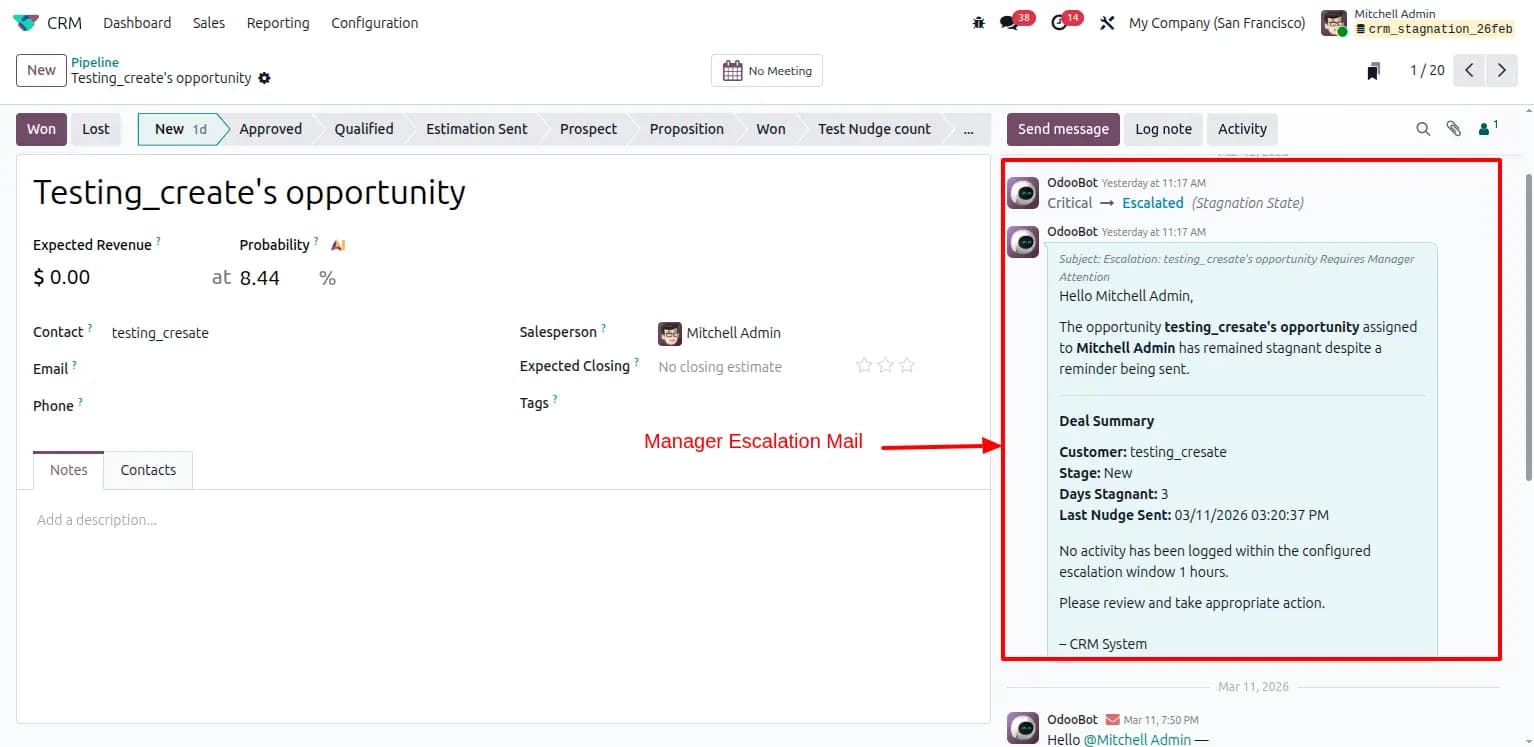
Task: Open the conversations icon showing 38
Action: pos(1009,22)
